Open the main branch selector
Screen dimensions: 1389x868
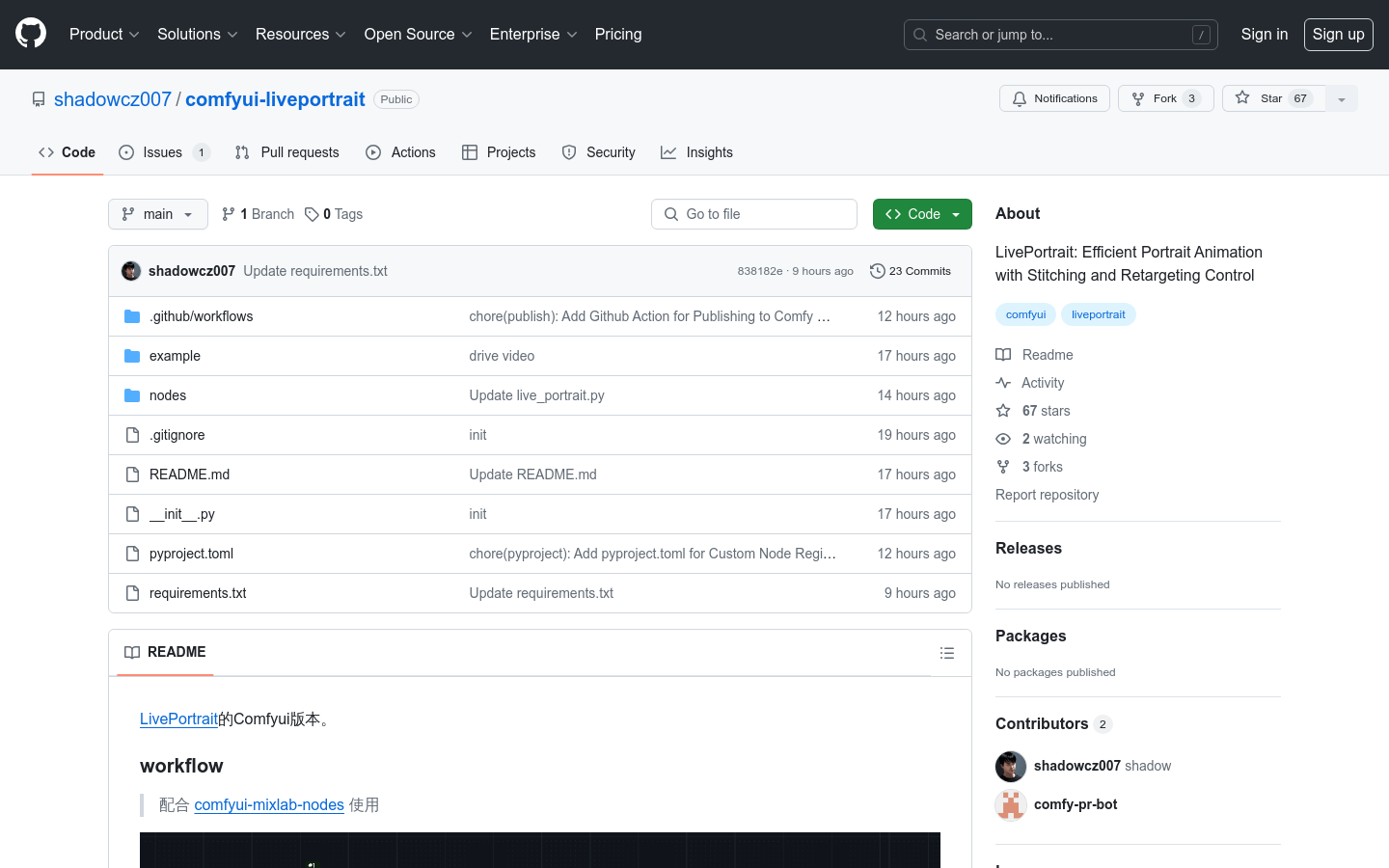coord(158,214)
